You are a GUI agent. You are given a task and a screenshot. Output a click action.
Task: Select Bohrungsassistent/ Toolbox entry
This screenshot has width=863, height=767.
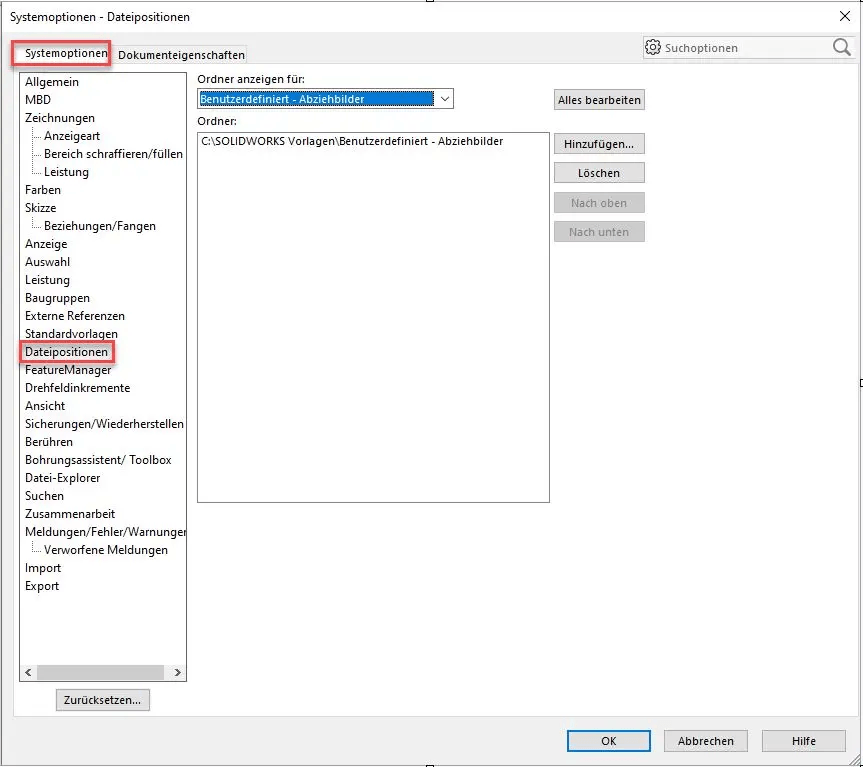tap(98, 460)
